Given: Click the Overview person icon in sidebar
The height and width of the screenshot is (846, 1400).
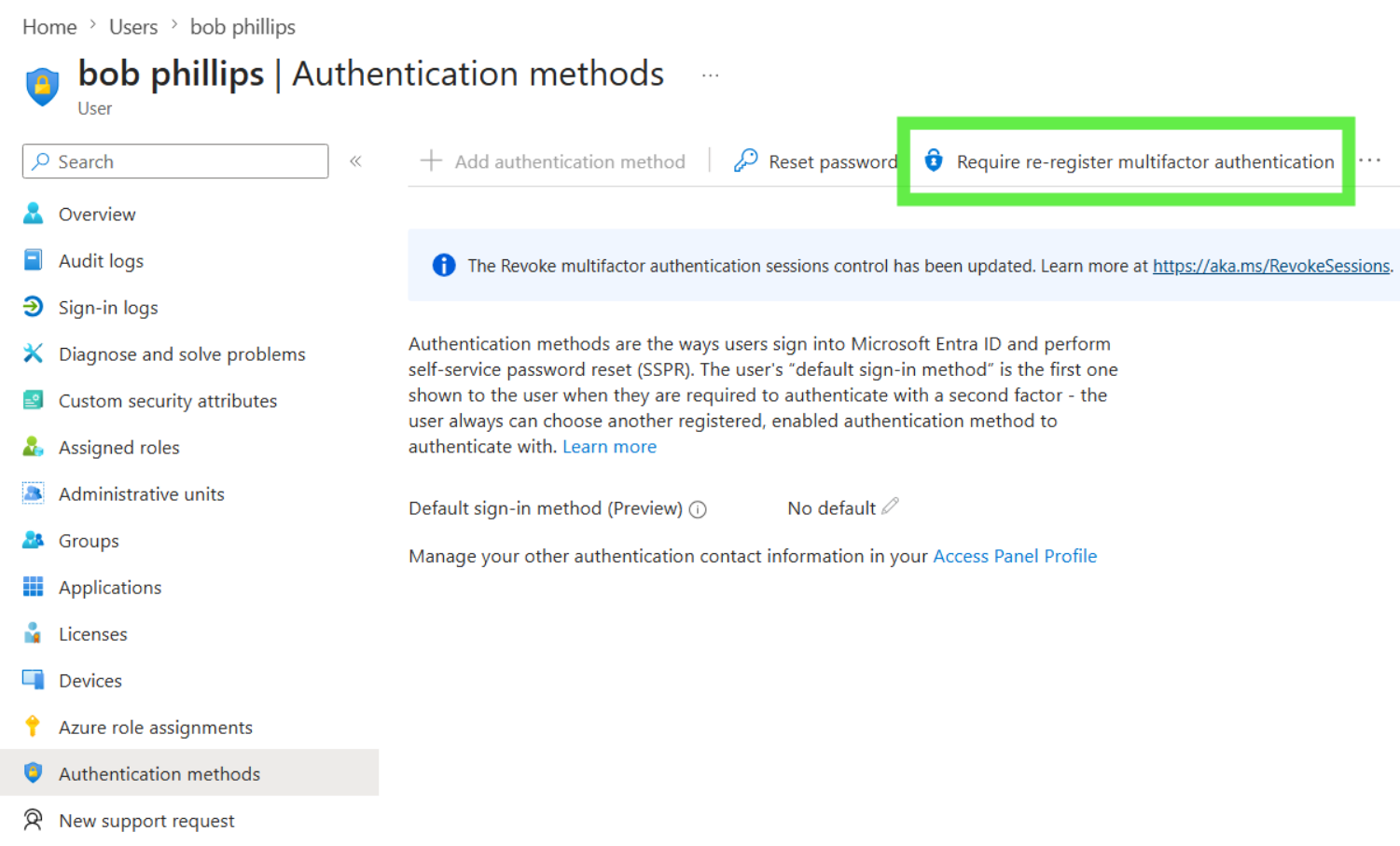Looking at the screenshot, I should 33,214.
